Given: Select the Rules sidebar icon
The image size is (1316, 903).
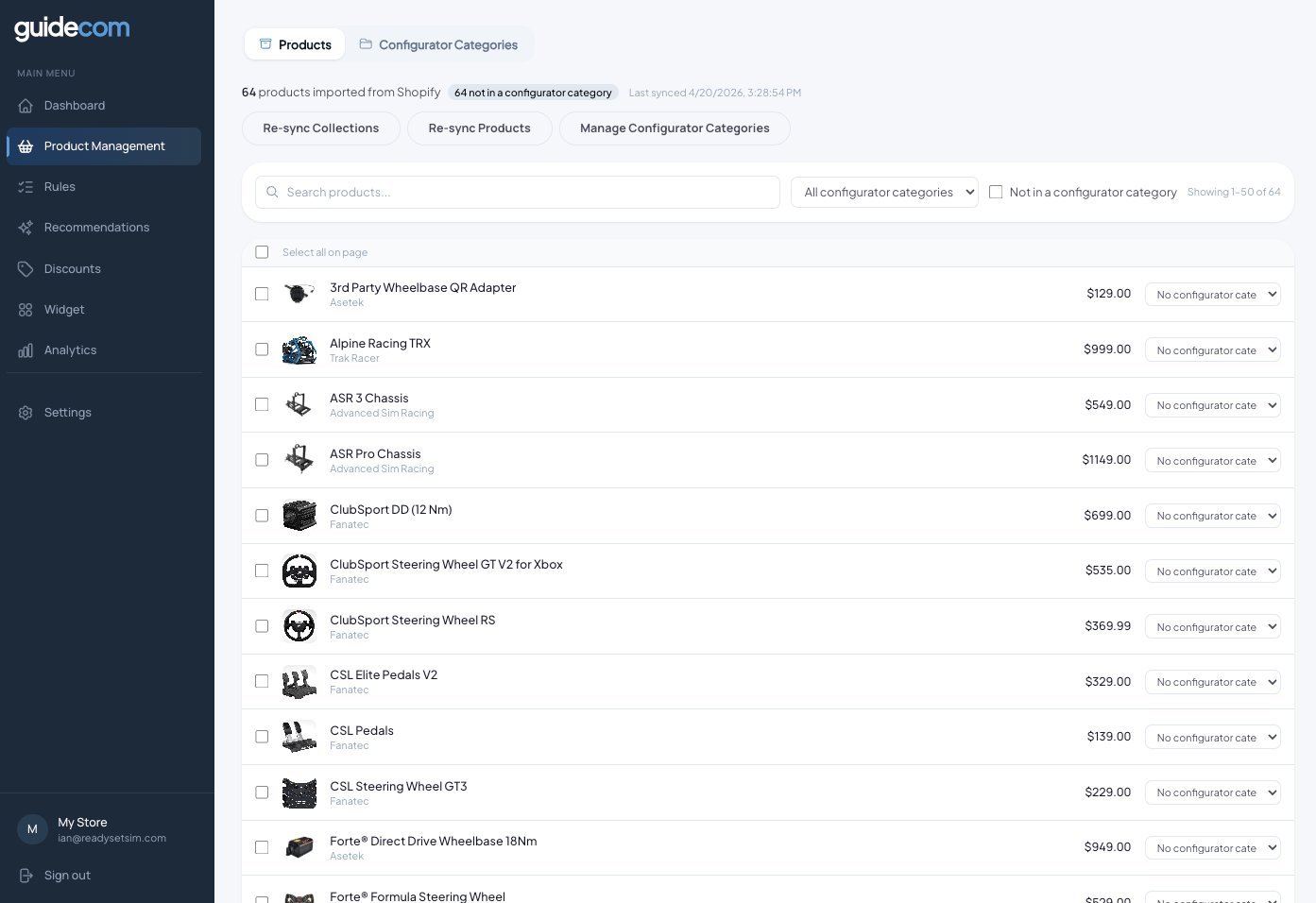Looking at the screenshot, I should 26,186.
